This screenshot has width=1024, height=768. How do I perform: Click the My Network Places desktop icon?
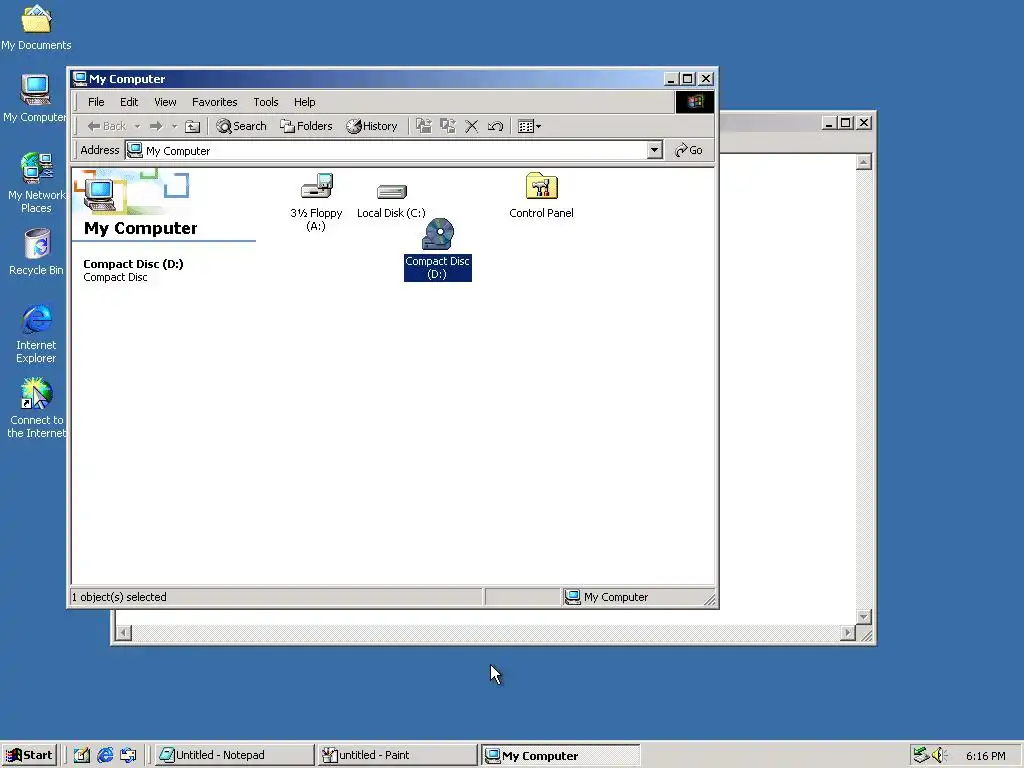(36, 183)
